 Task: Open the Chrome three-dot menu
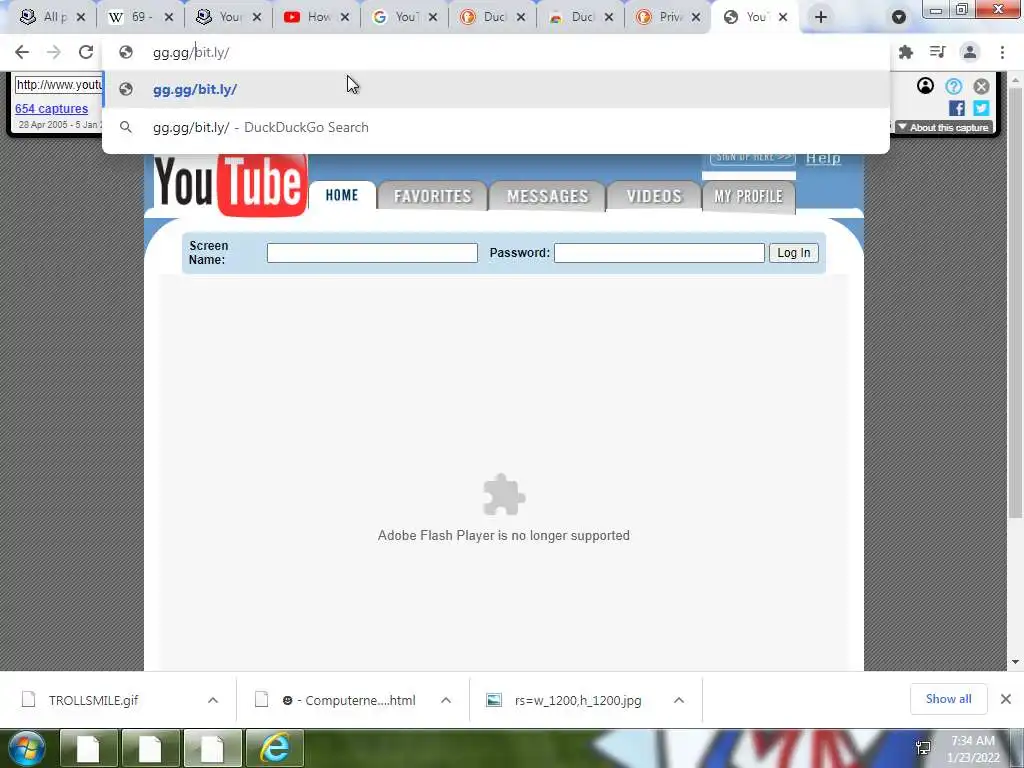click(1002, 52)
